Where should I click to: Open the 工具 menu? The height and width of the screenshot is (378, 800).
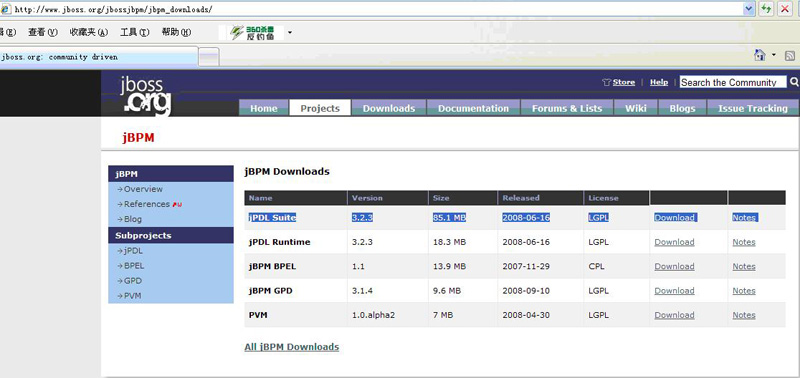(134, 32)
